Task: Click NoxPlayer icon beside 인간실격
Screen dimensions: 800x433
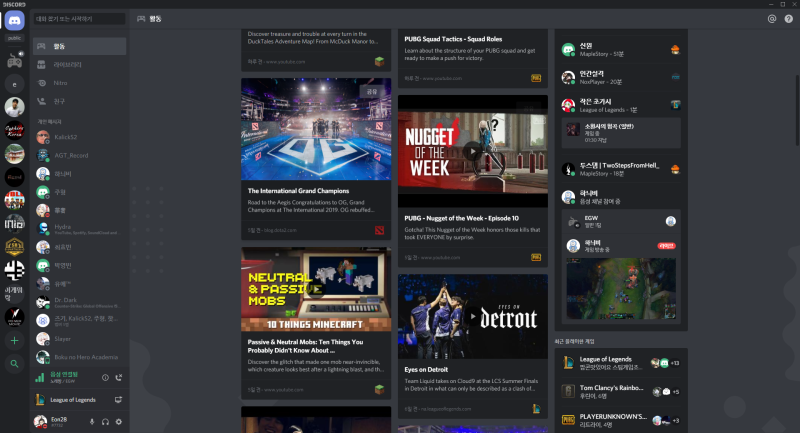Action: [675, 77]
